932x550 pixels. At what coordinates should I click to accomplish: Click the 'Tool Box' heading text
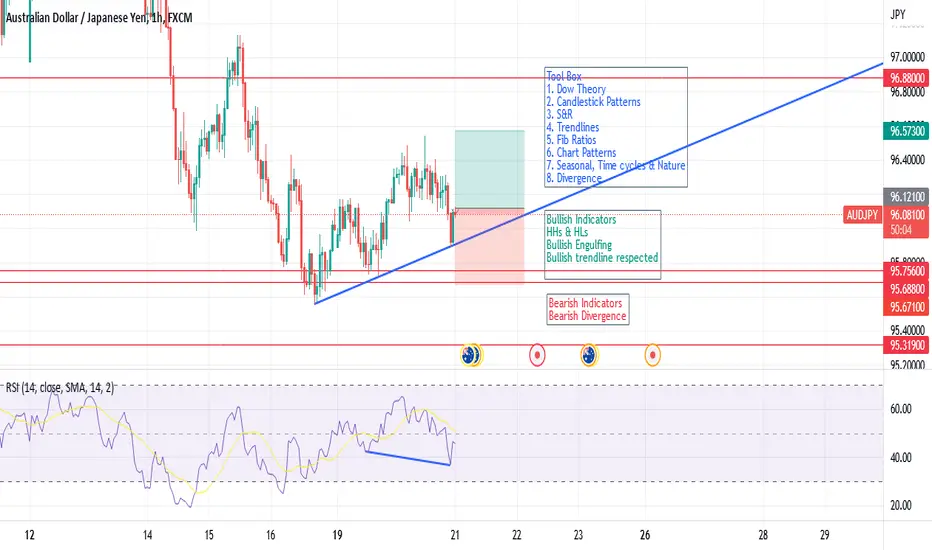click(564, 76)
